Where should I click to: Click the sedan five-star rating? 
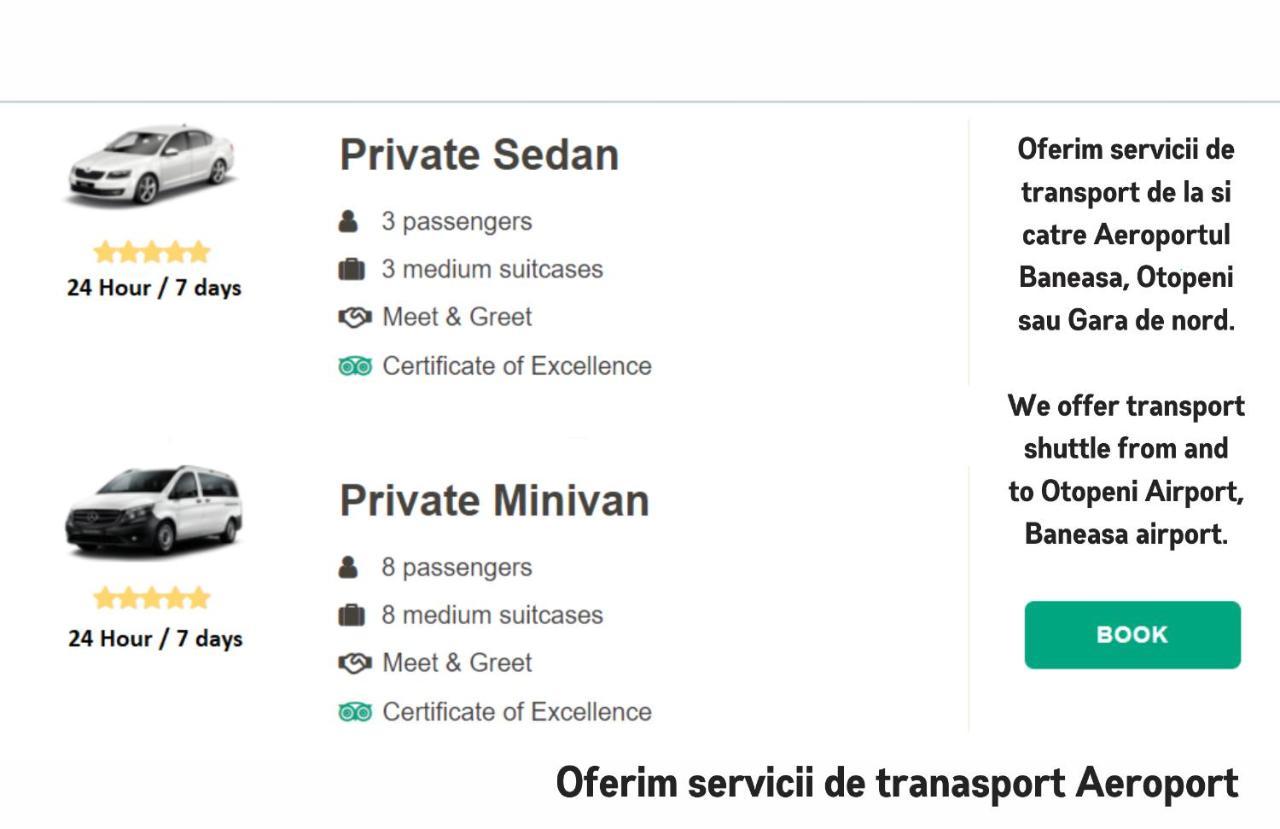[x=152, y=251]
